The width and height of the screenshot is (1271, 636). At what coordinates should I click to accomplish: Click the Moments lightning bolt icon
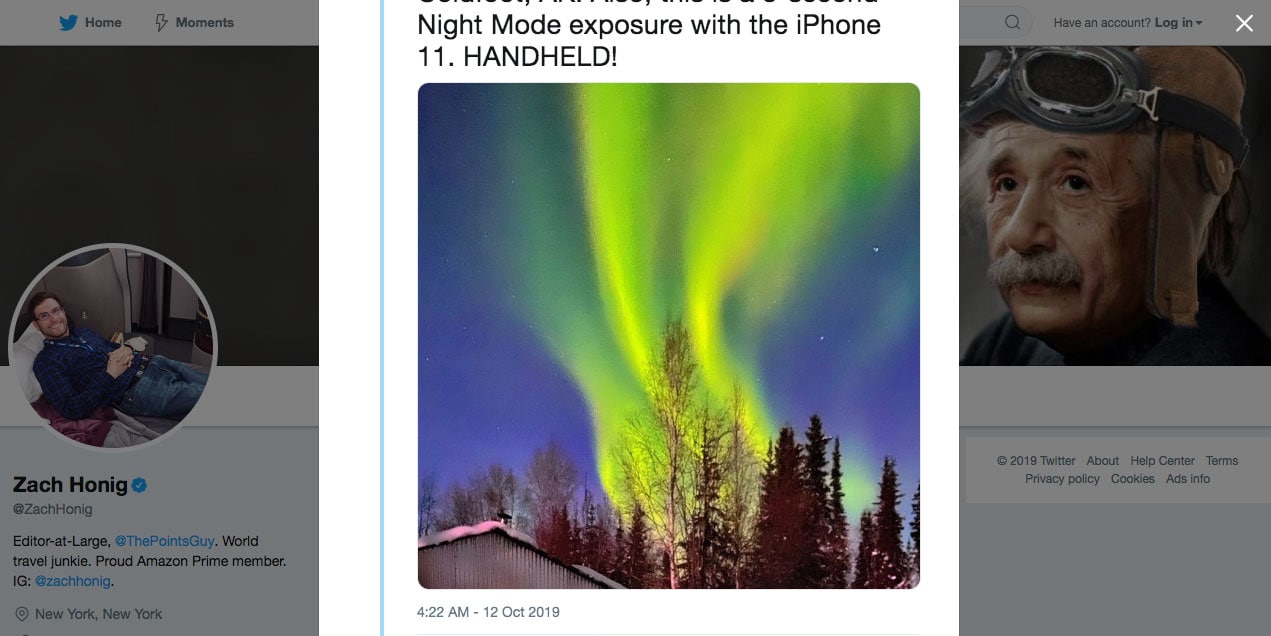(161, 23)
